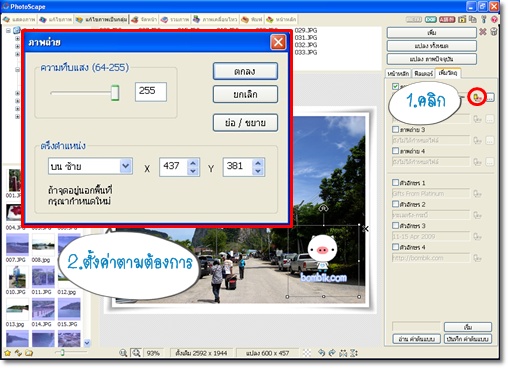Click the settings icon for photo 4 row

pos(477,162)
